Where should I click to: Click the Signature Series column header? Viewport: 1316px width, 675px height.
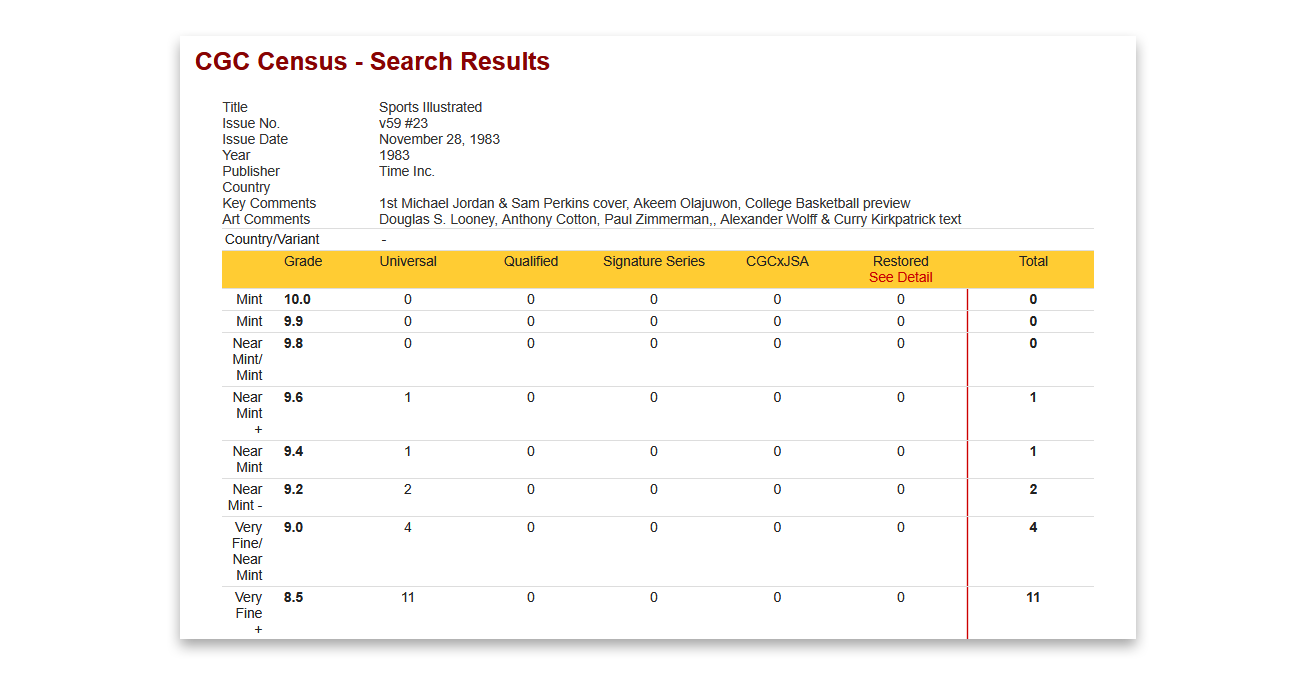[x=654, y=261]
